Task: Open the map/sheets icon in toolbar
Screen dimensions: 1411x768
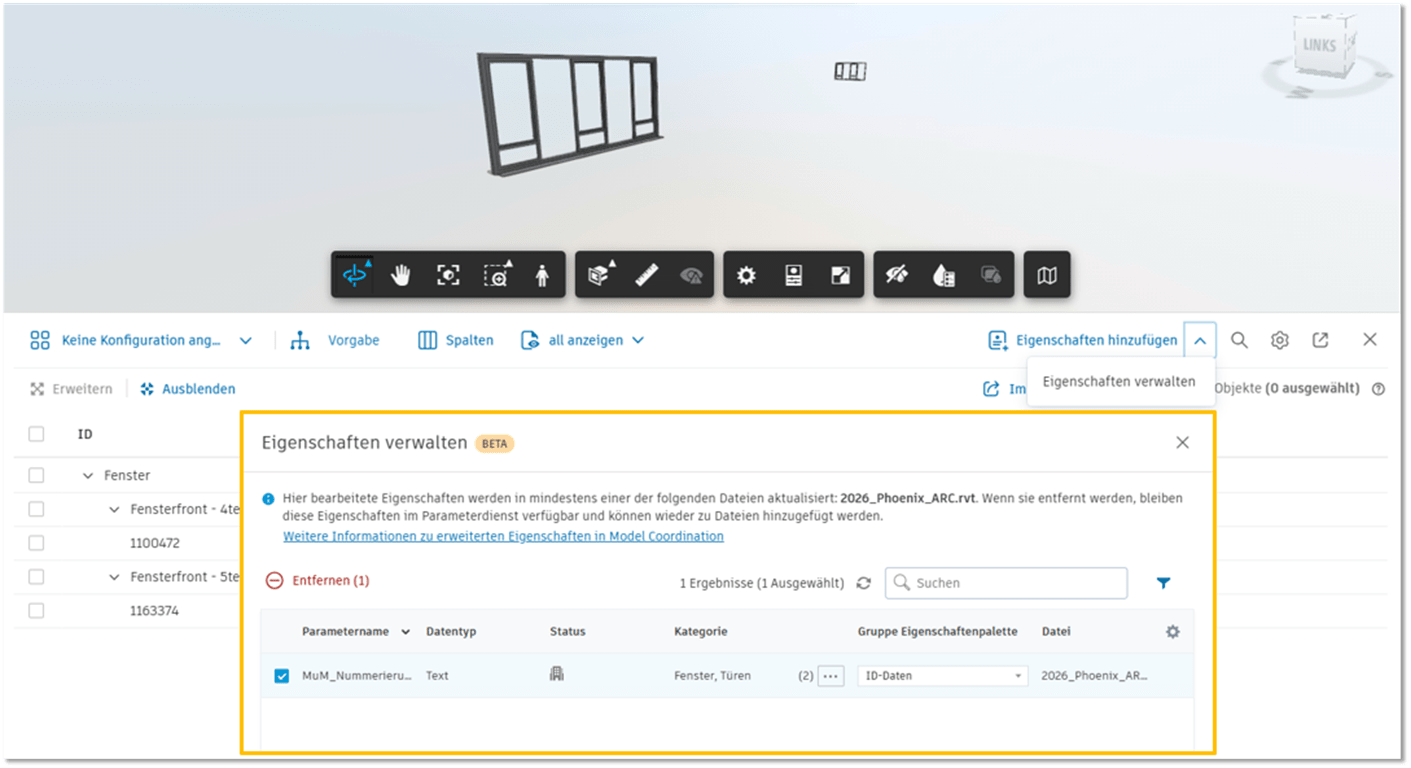Action: 1047,275
